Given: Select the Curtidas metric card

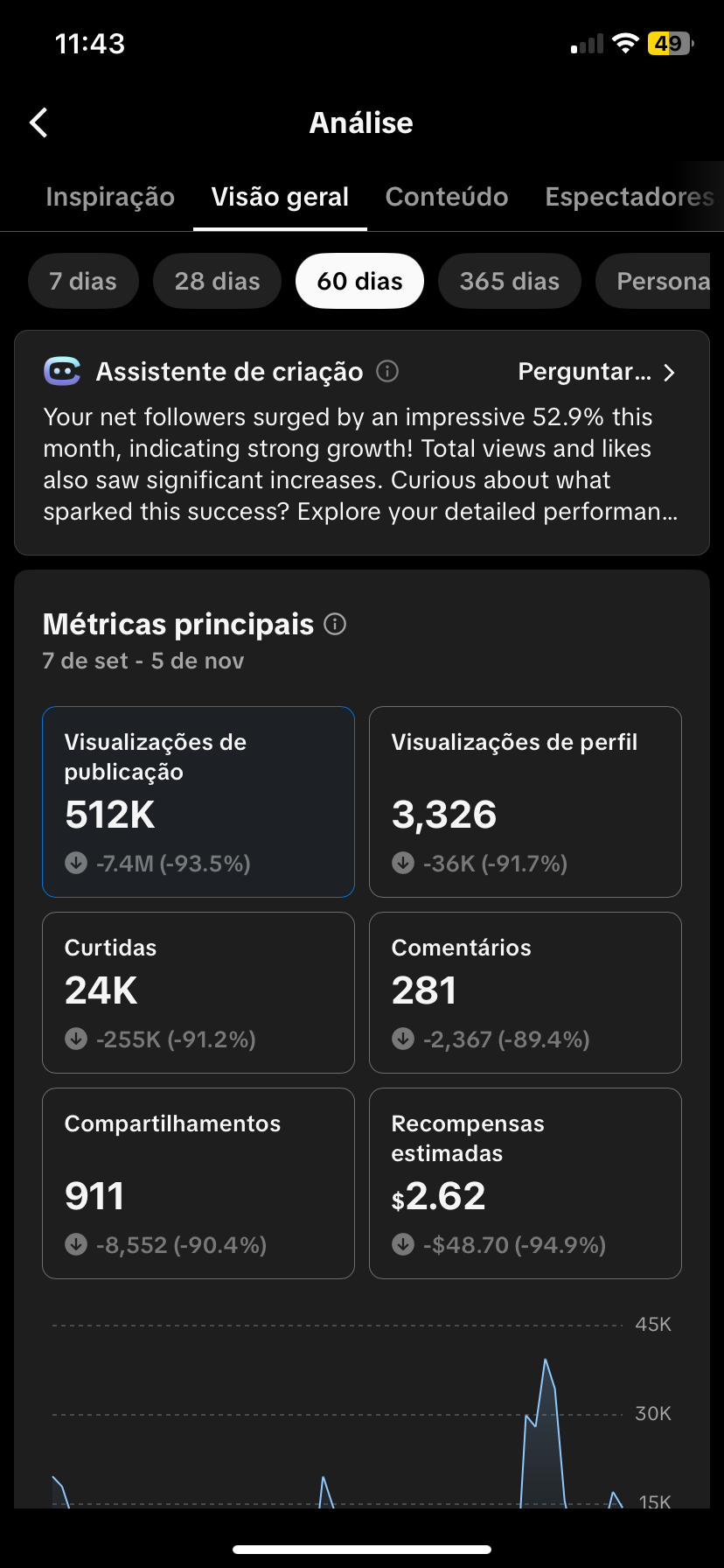Looking at the screenshot, I should click(198, 992).
